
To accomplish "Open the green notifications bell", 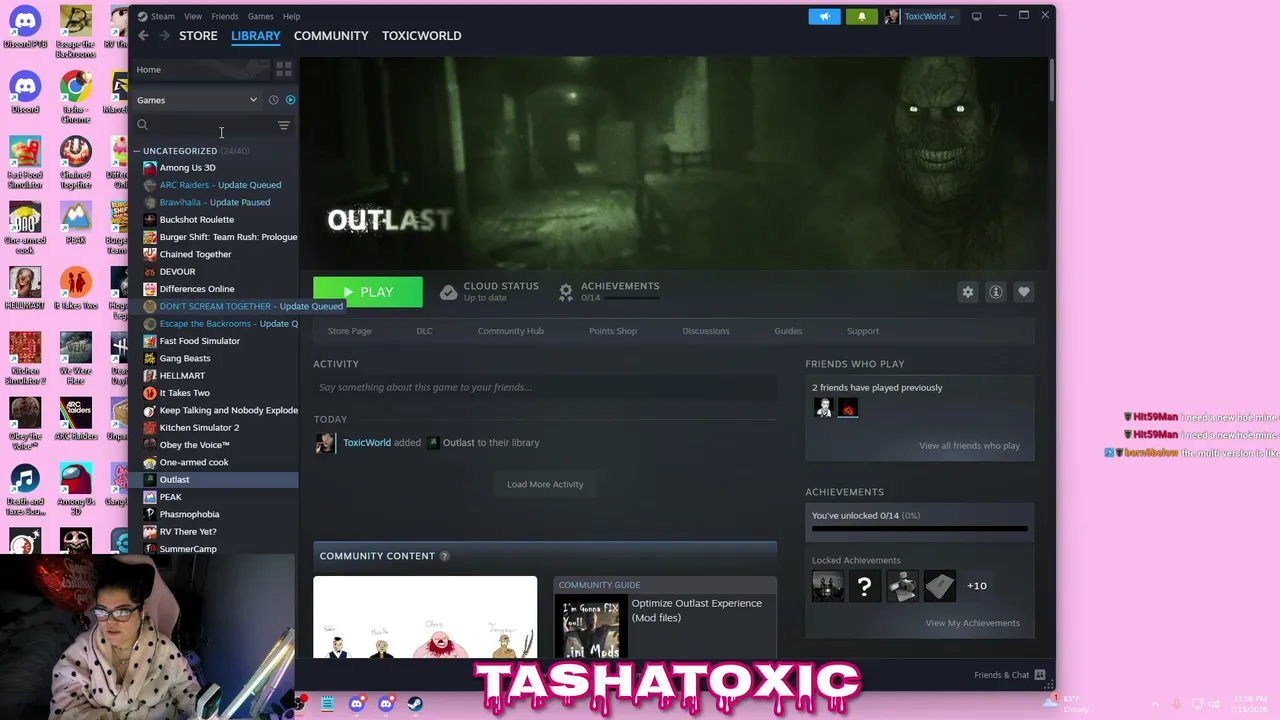I will [861, 16].
